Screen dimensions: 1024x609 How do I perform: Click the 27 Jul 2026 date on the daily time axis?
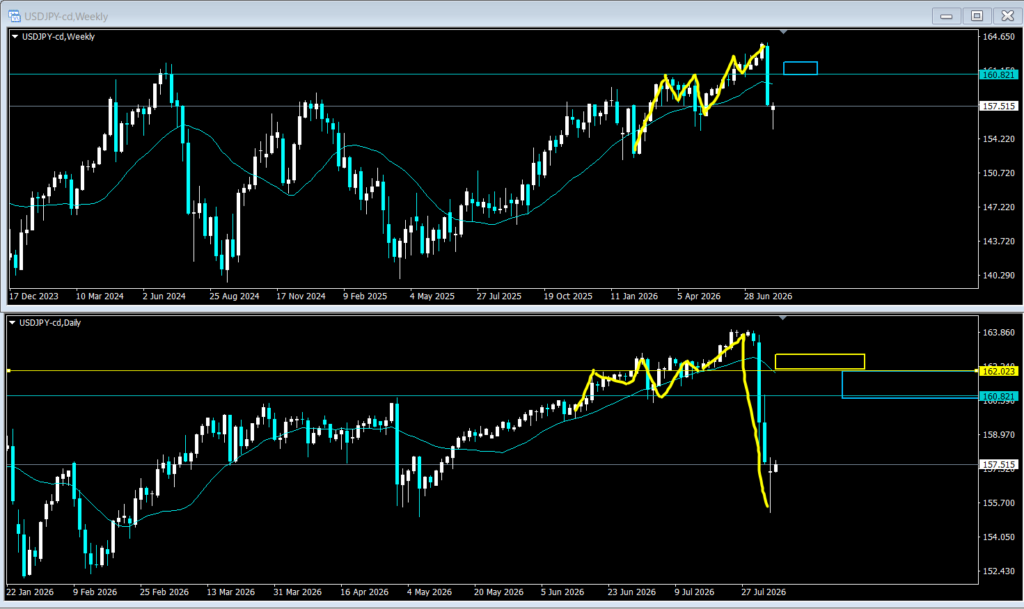763,592
